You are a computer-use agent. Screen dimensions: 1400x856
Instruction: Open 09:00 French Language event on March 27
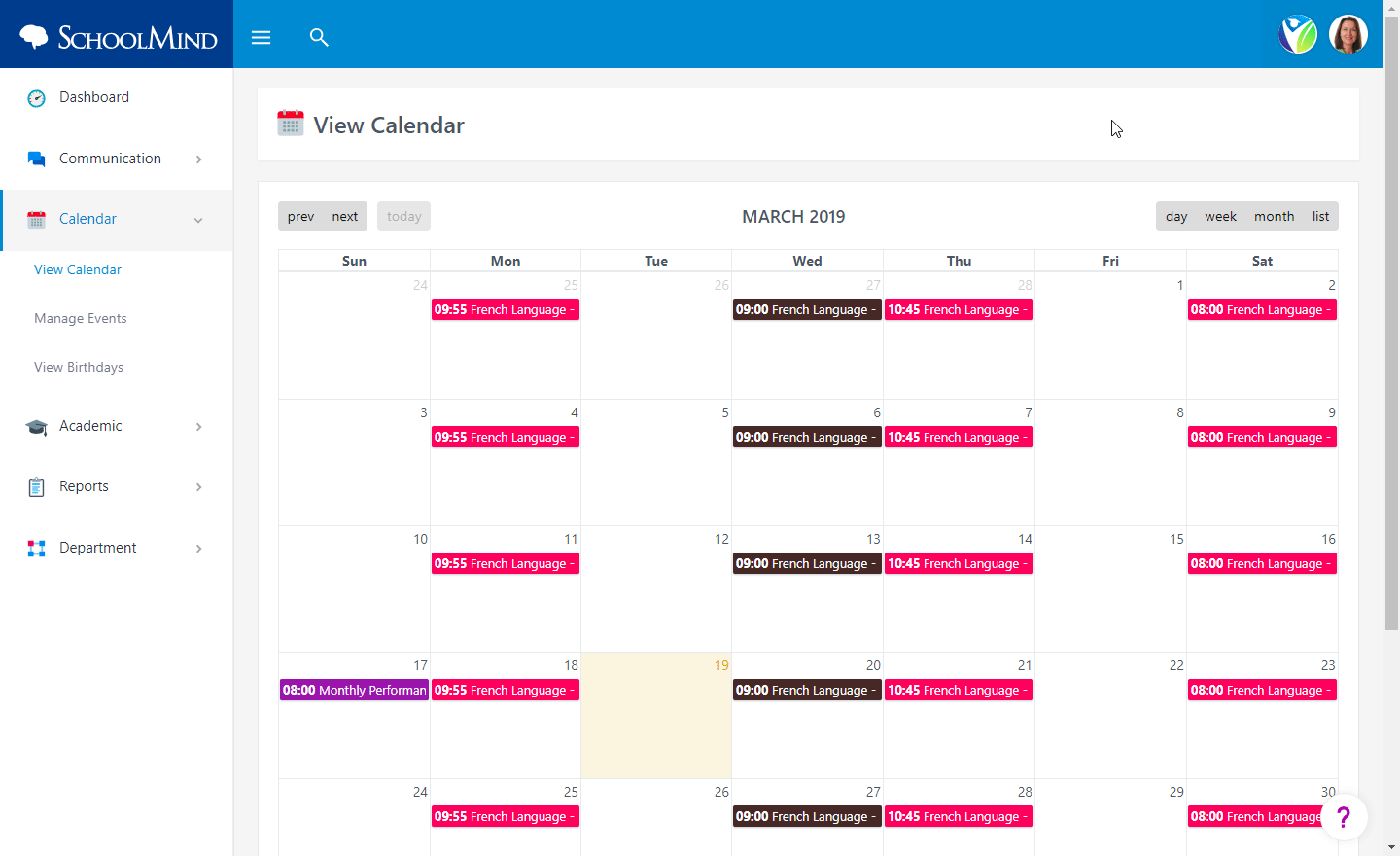click(807, 816)
